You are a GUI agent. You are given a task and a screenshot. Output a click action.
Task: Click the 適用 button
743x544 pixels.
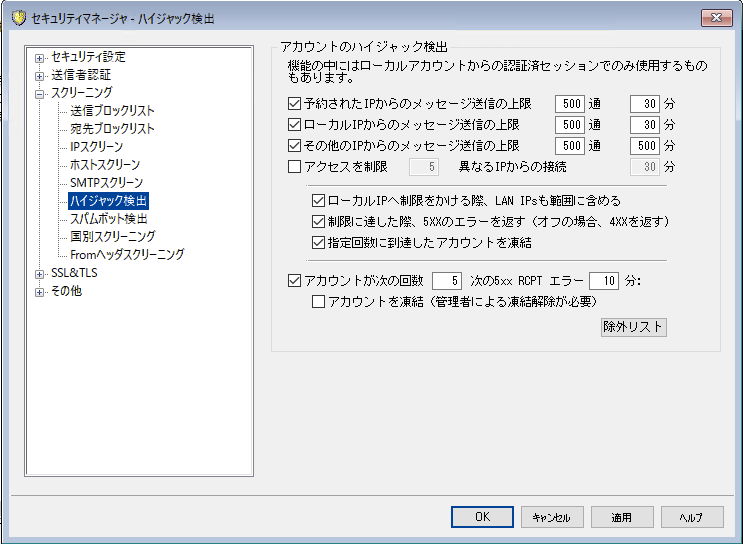coord(622,517)
